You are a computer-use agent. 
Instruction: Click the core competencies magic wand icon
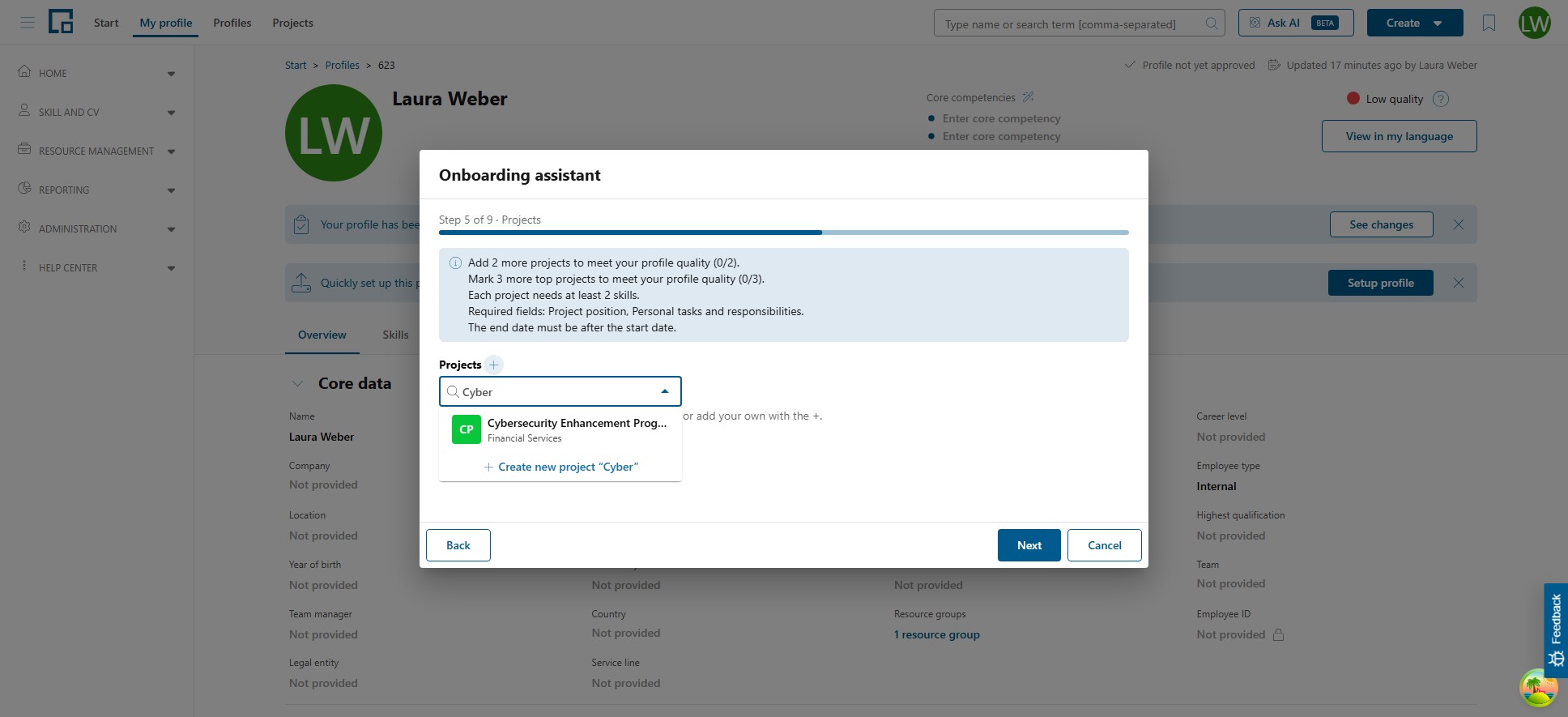(x=1028, y=97)
